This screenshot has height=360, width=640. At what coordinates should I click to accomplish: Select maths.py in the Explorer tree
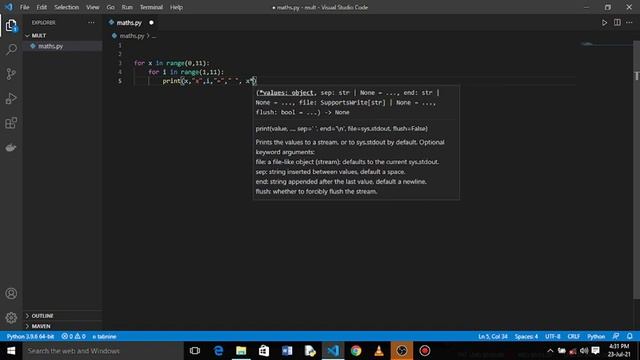click(51, 46)
